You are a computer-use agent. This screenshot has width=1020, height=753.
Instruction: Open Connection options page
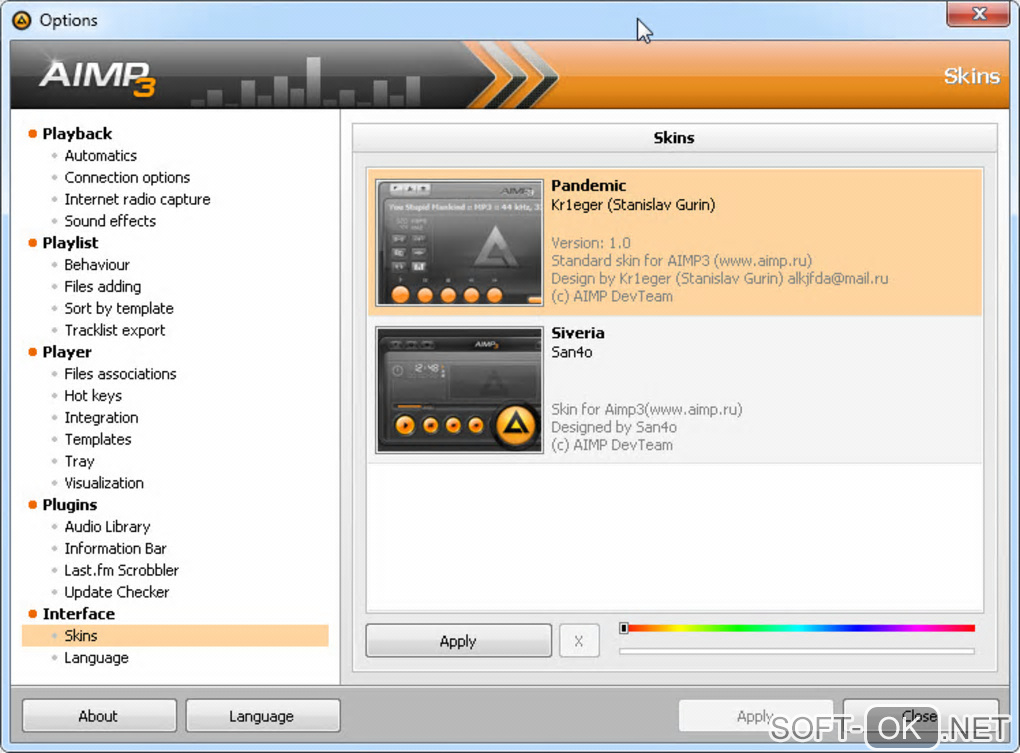pos(127,178)
